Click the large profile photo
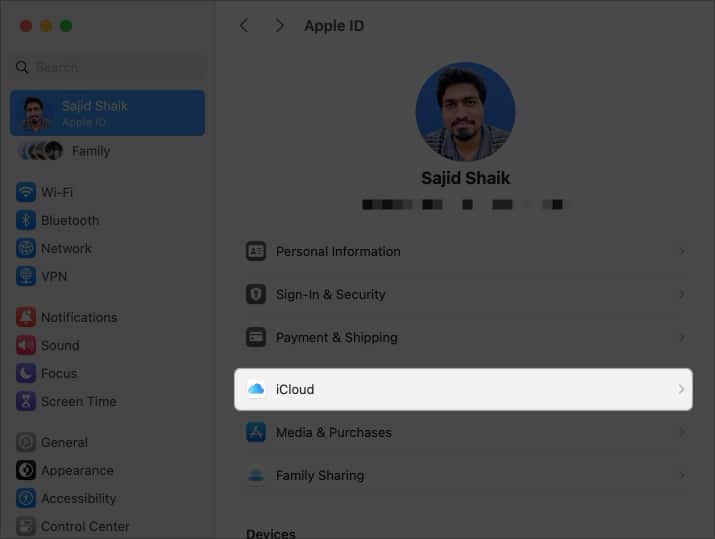The width and height of the screenshot is (715, 539). click(466, 111)
